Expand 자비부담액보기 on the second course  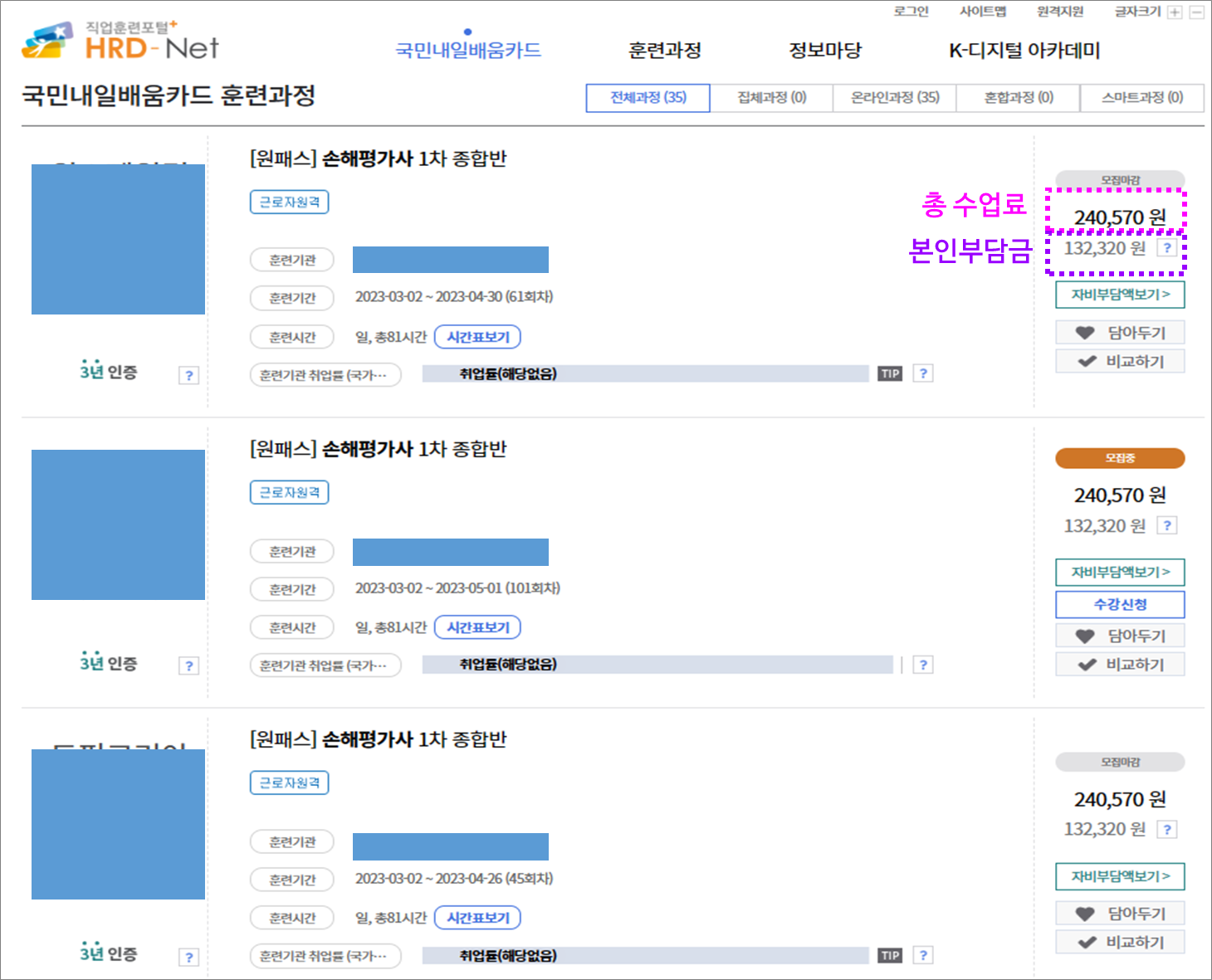coord(1120,573)
